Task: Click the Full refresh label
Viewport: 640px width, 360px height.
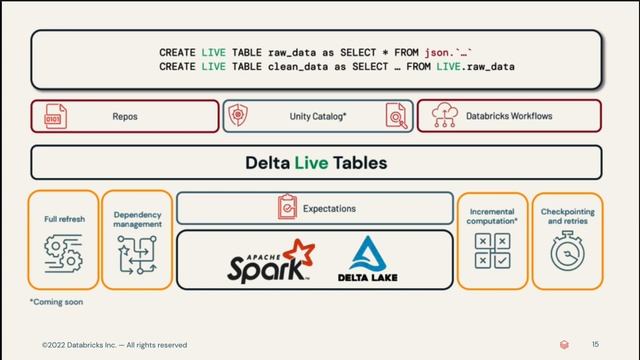Action: [x=64, y=219]
